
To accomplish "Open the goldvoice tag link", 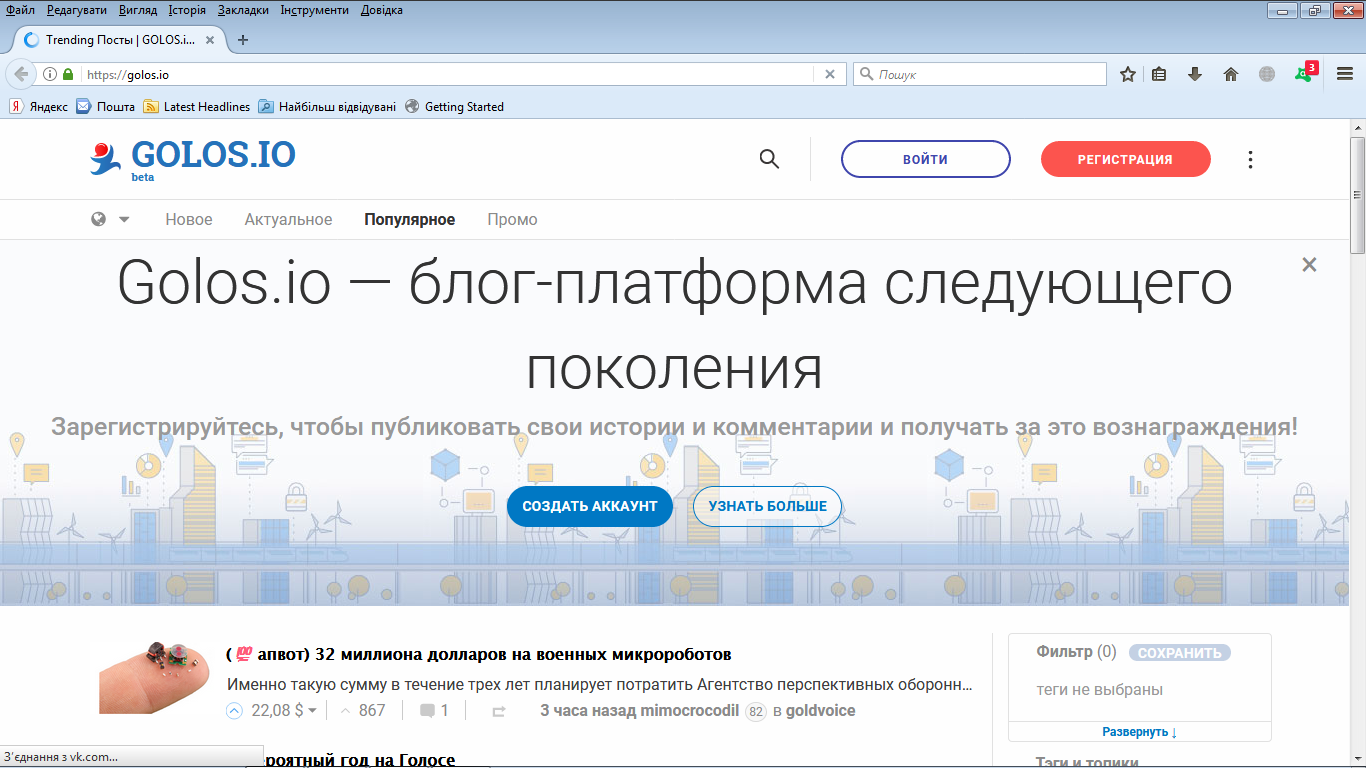I will pyautogui.click(x=820, y=711).
